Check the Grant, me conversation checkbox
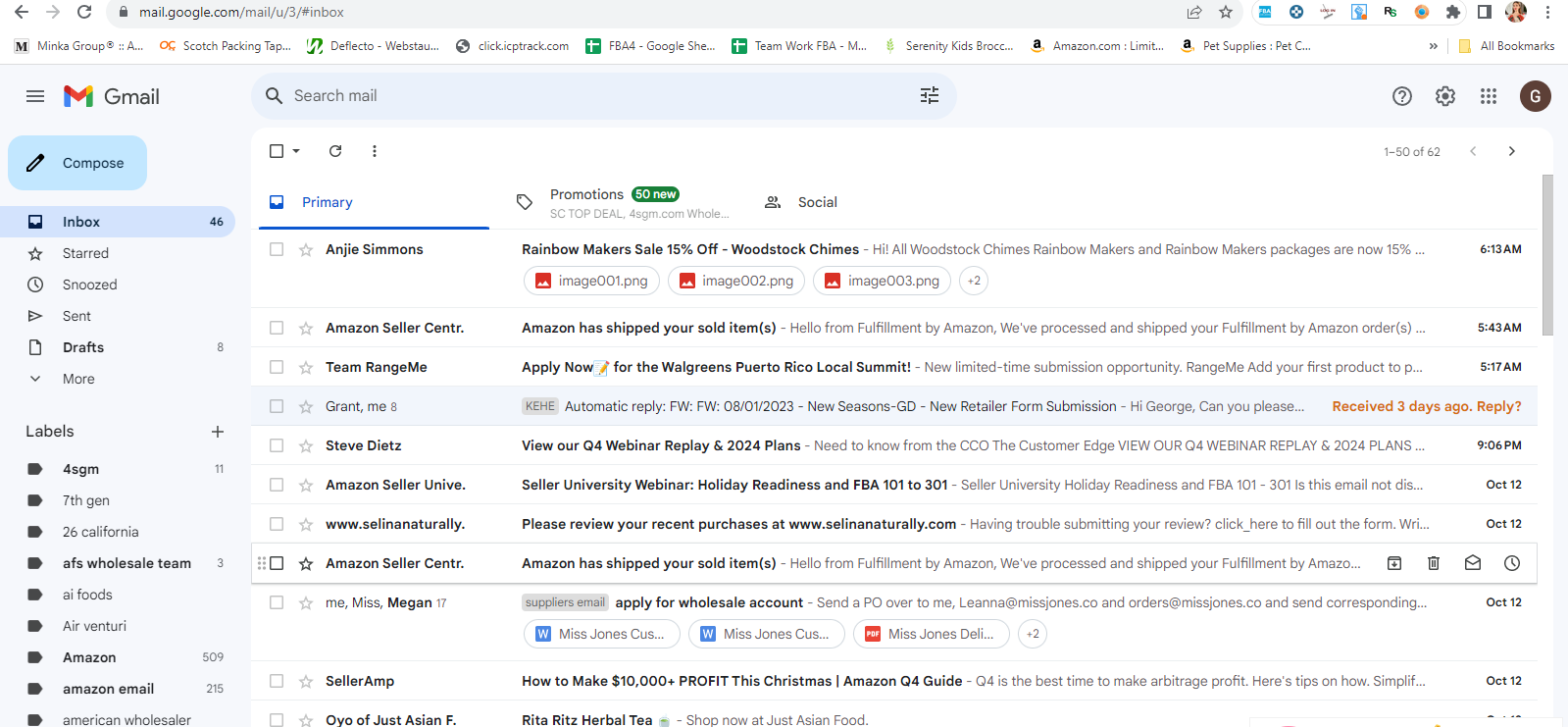The image size is (1568, 727). tap(277, 406)
